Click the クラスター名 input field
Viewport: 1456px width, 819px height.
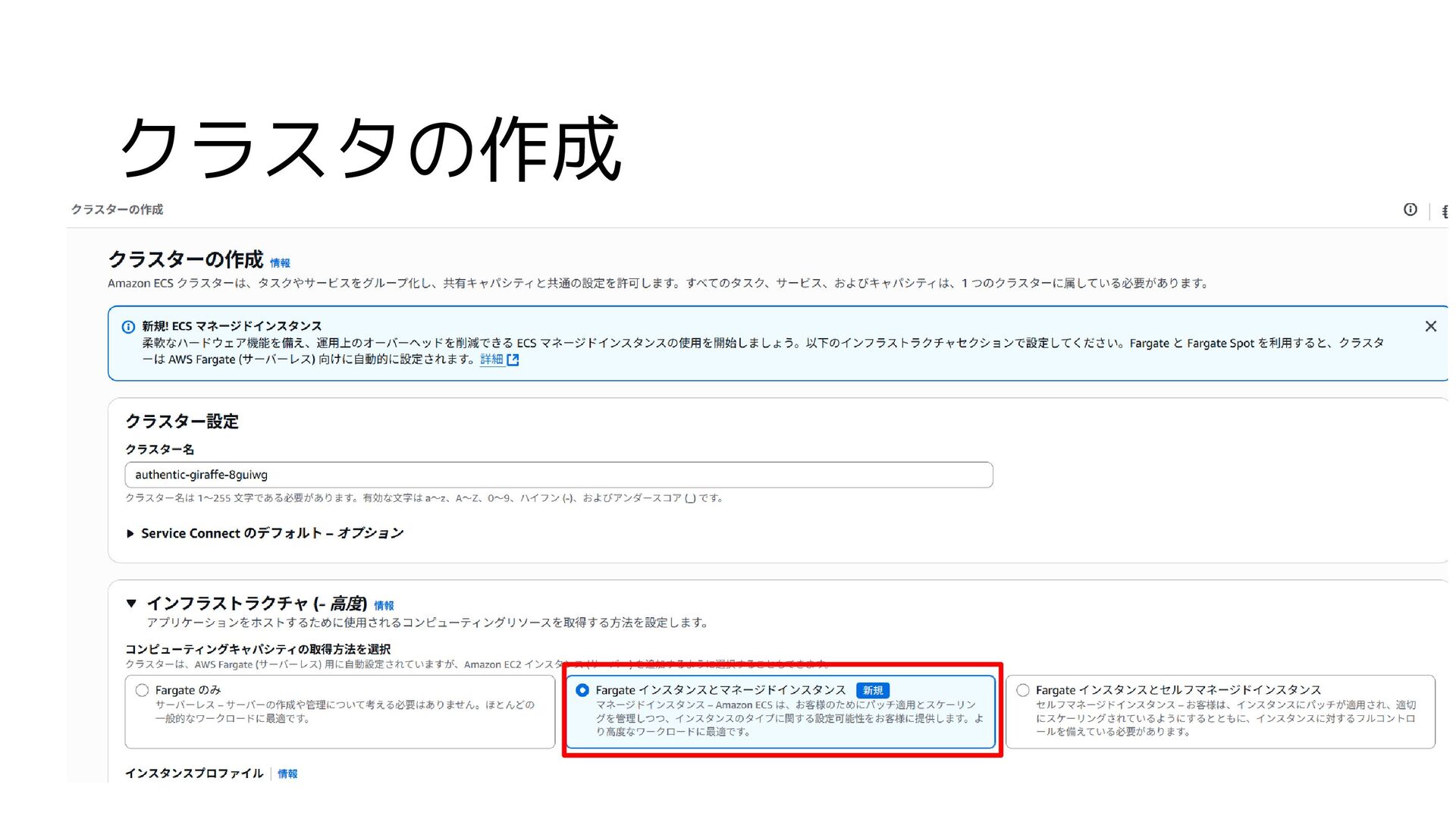point(558,475)
